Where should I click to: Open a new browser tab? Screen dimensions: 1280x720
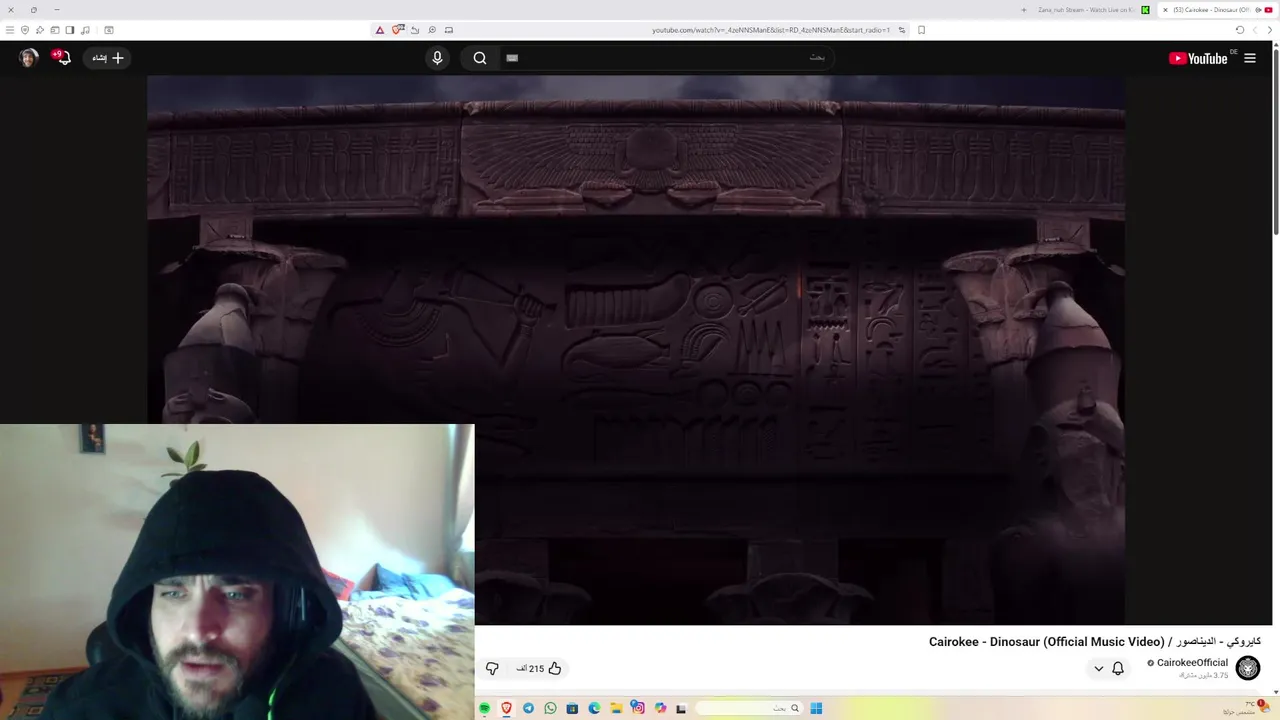coord(1023,10)
